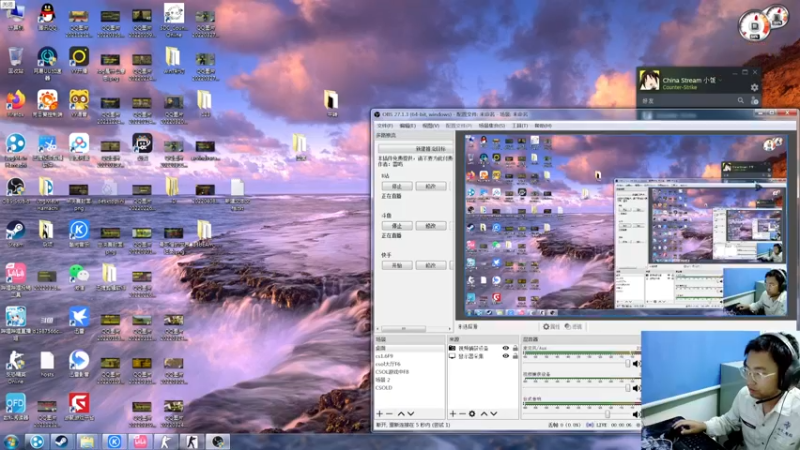
Task: Toggle lock on display capture source
Action: click(x=515, y=356)
